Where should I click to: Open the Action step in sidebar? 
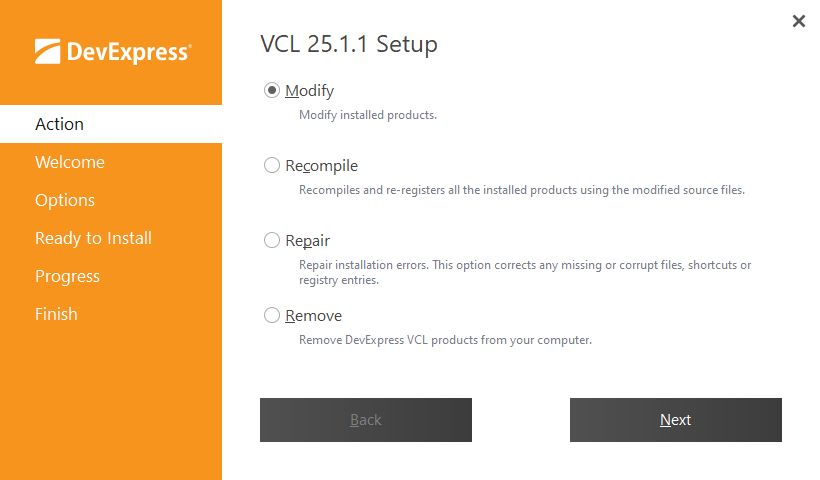[60, 124]
